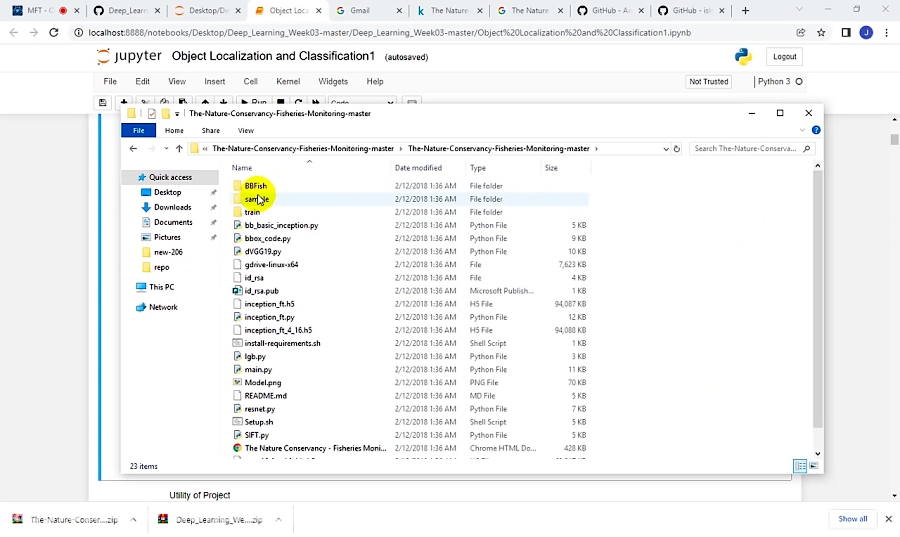The height and width of the screenshot is (537, 900).
Task: Refresh the Explorer folder view
Action: (677, 149)
